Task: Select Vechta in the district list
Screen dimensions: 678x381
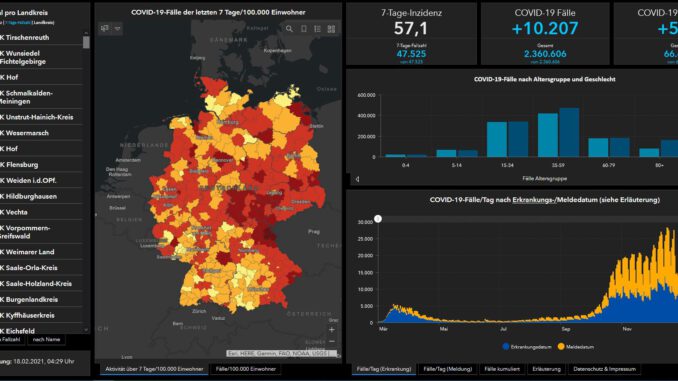Action: click(x=41, y=212)
